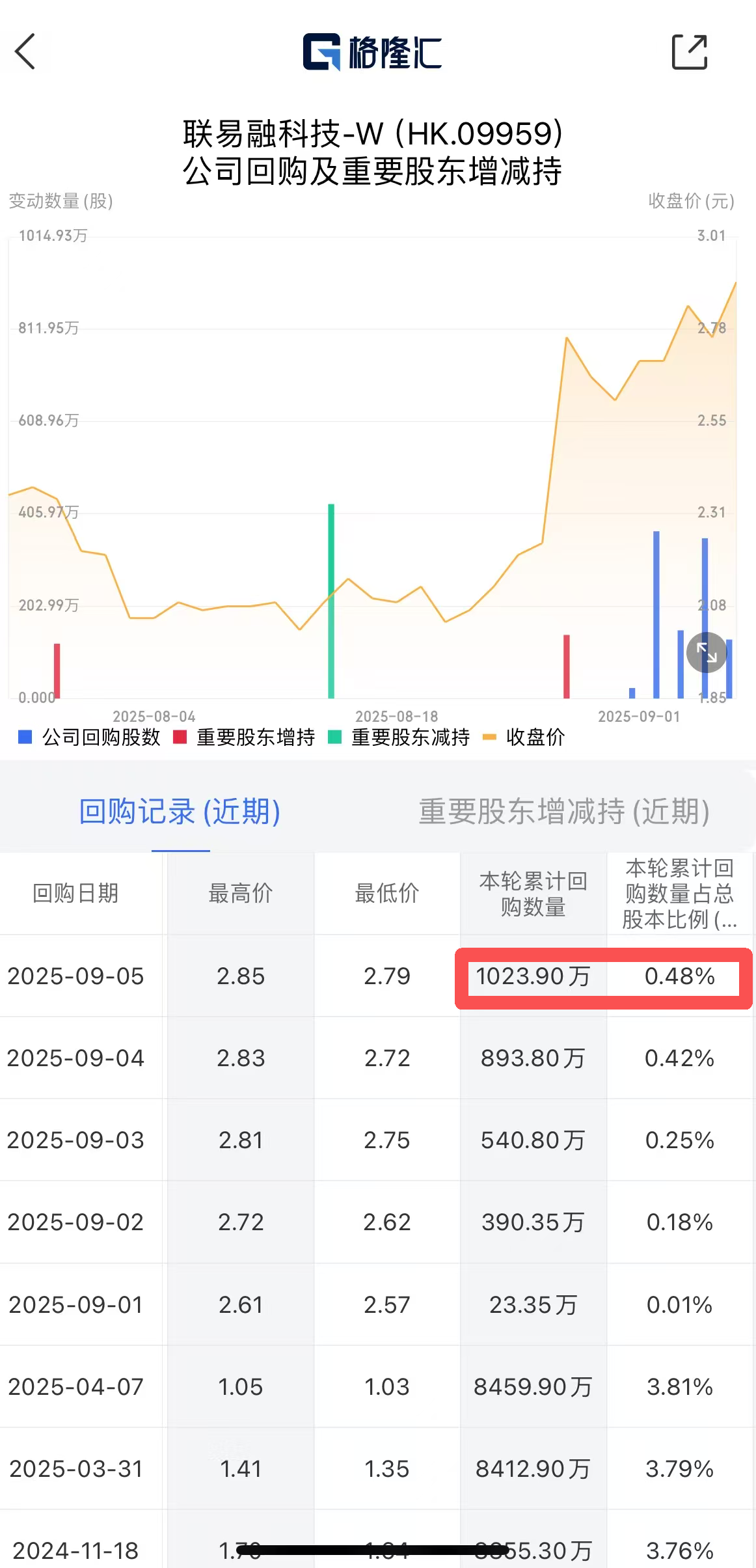Tap the 3.01 price axis value
The width and height of the screenshot is (756, 1568).
[712, 236]
